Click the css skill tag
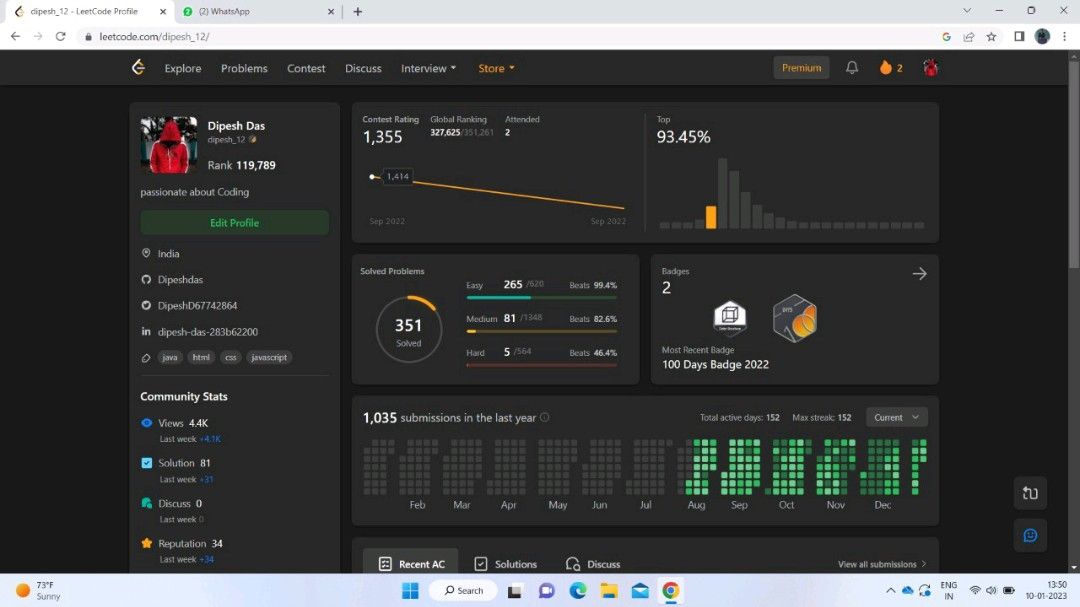 coord(231,358)
